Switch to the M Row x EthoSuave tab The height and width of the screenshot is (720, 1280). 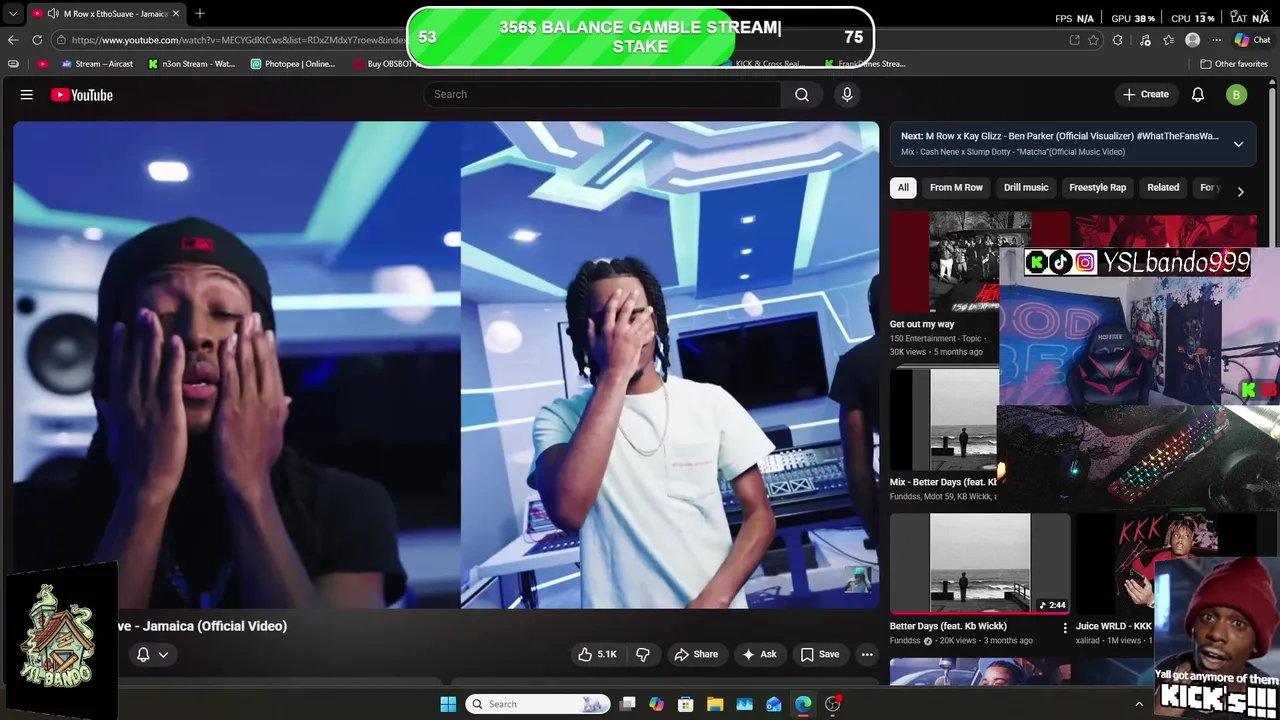coord(108,14)
